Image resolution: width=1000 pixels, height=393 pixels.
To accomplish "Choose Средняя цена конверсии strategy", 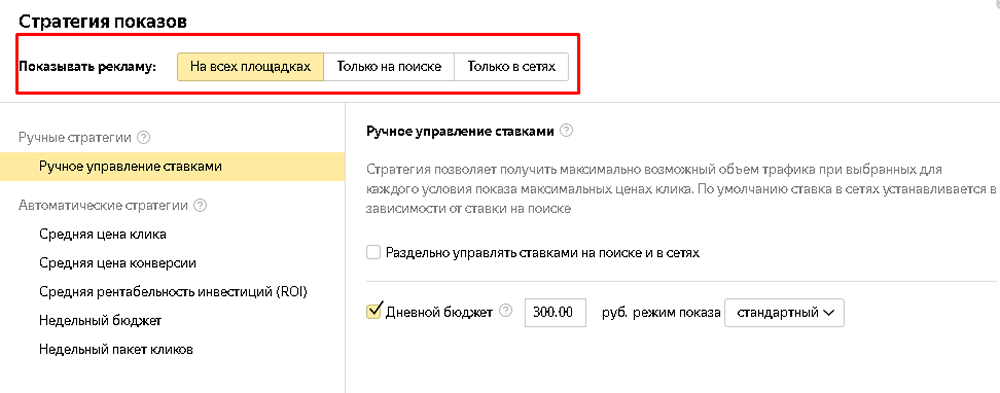I will (117, 263).
